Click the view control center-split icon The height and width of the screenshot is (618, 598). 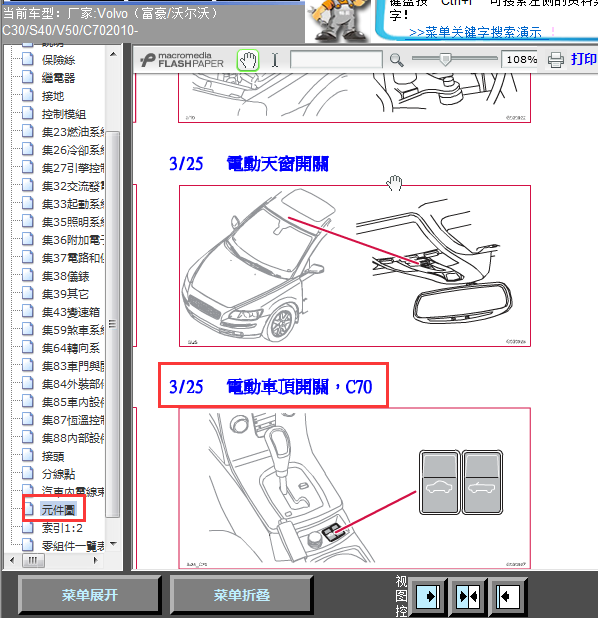(x=468, y=596)
